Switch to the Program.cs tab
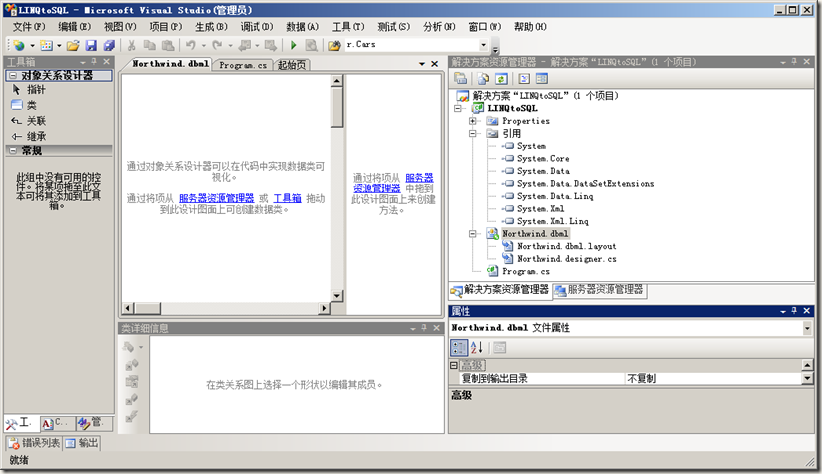Image resolution: width=822 pixels, height=474 pixels. [243, 65]
